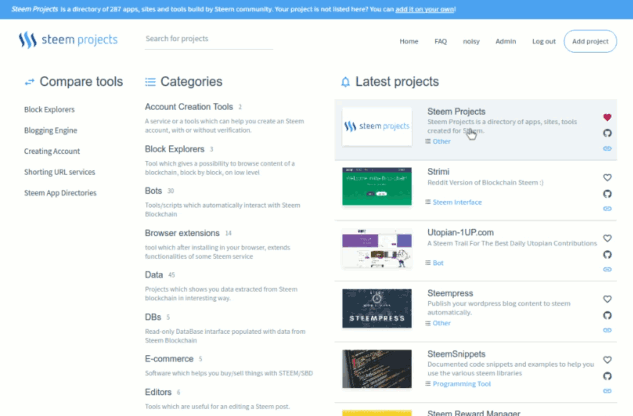The image size is (633, 416).
Task: Open the Steempress project title
Action: (450, 293)
